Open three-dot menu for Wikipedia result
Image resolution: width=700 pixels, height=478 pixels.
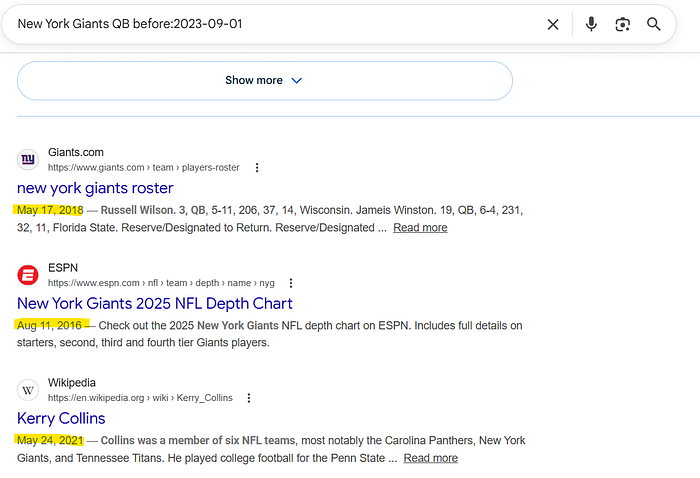coord(249,398)
